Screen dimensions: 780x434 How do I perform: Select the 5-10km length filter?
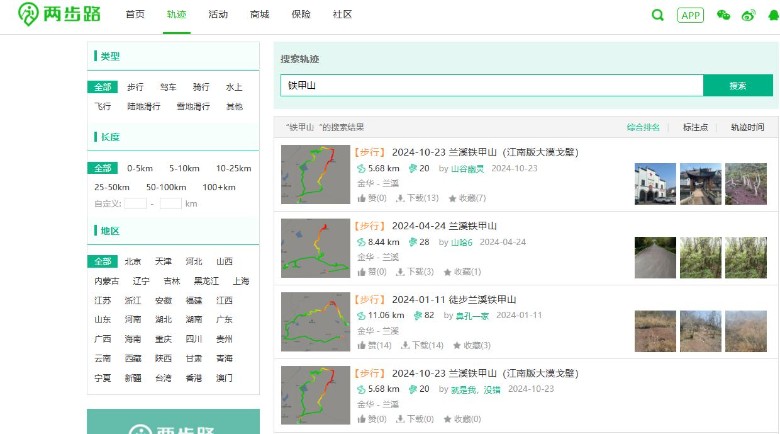pyautogui.click(x=184, y=168)
